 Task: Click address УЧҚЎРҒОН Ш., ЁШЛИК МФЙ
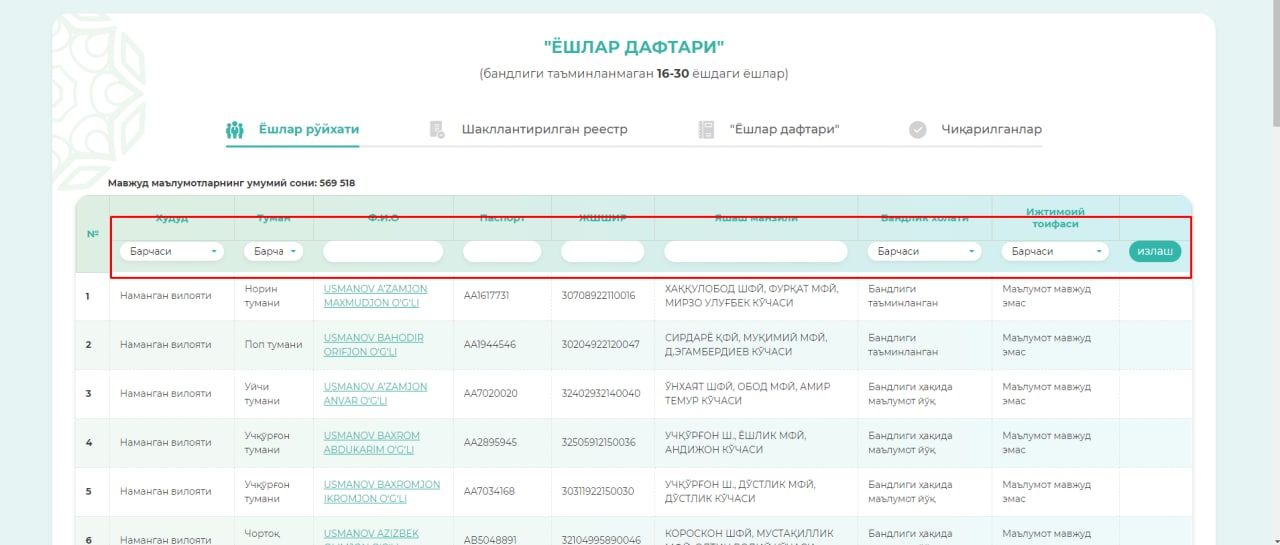pos(735,436)
